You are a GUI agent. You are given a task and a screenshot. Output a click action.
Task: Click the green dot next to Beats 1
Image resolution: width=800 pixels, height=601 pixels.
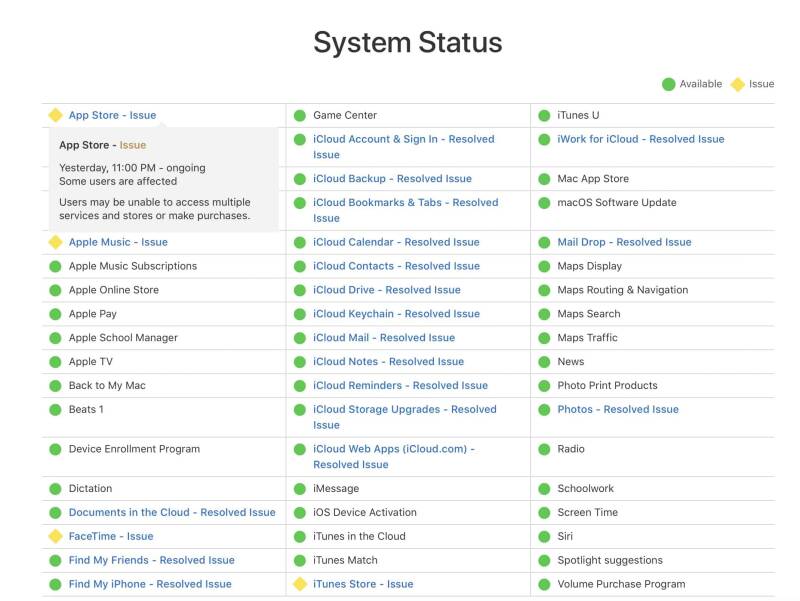[55, 410]
